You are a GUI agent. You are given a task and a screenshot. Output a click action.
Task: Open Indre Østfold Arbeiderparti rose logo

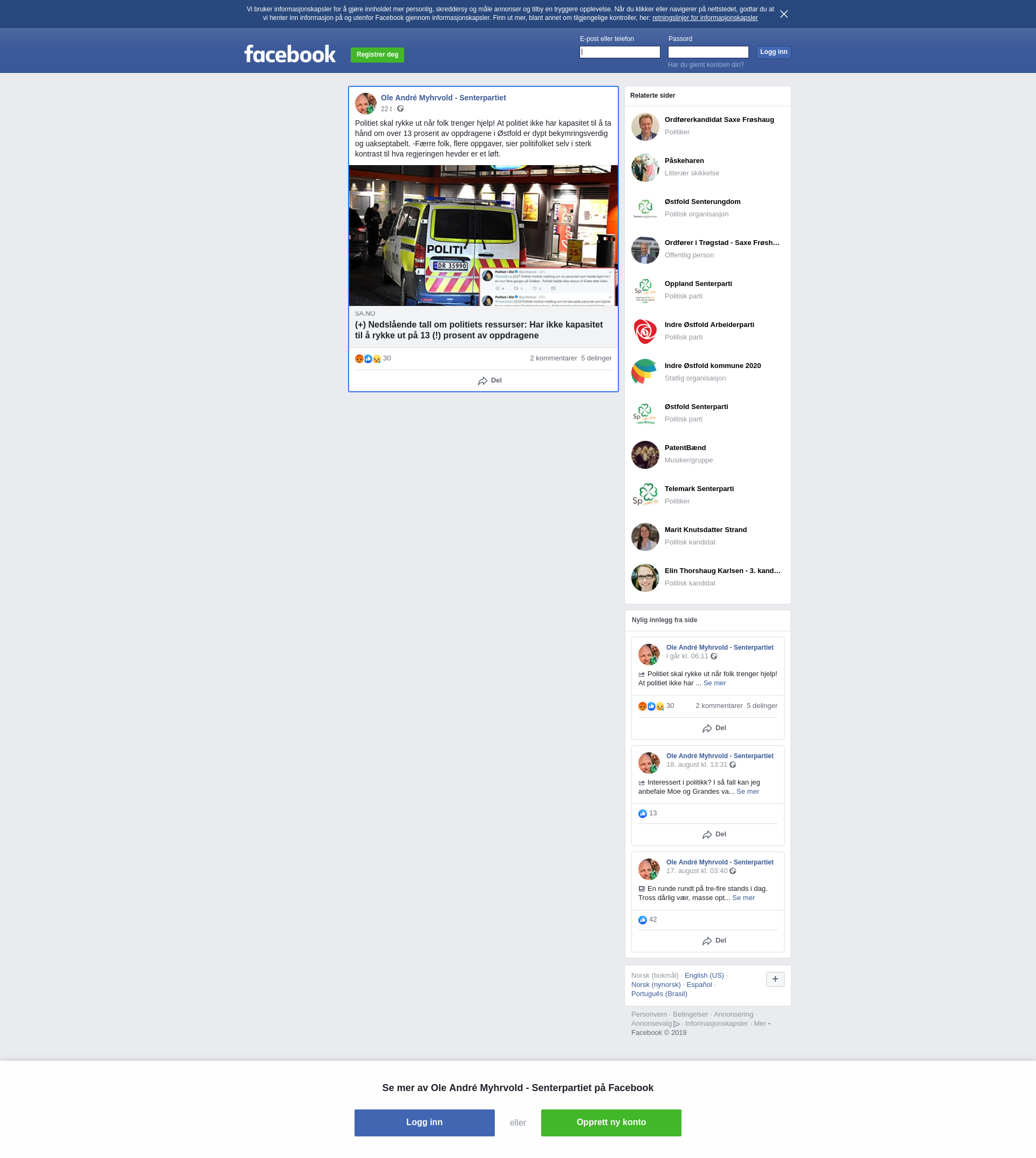coord(645,331)
